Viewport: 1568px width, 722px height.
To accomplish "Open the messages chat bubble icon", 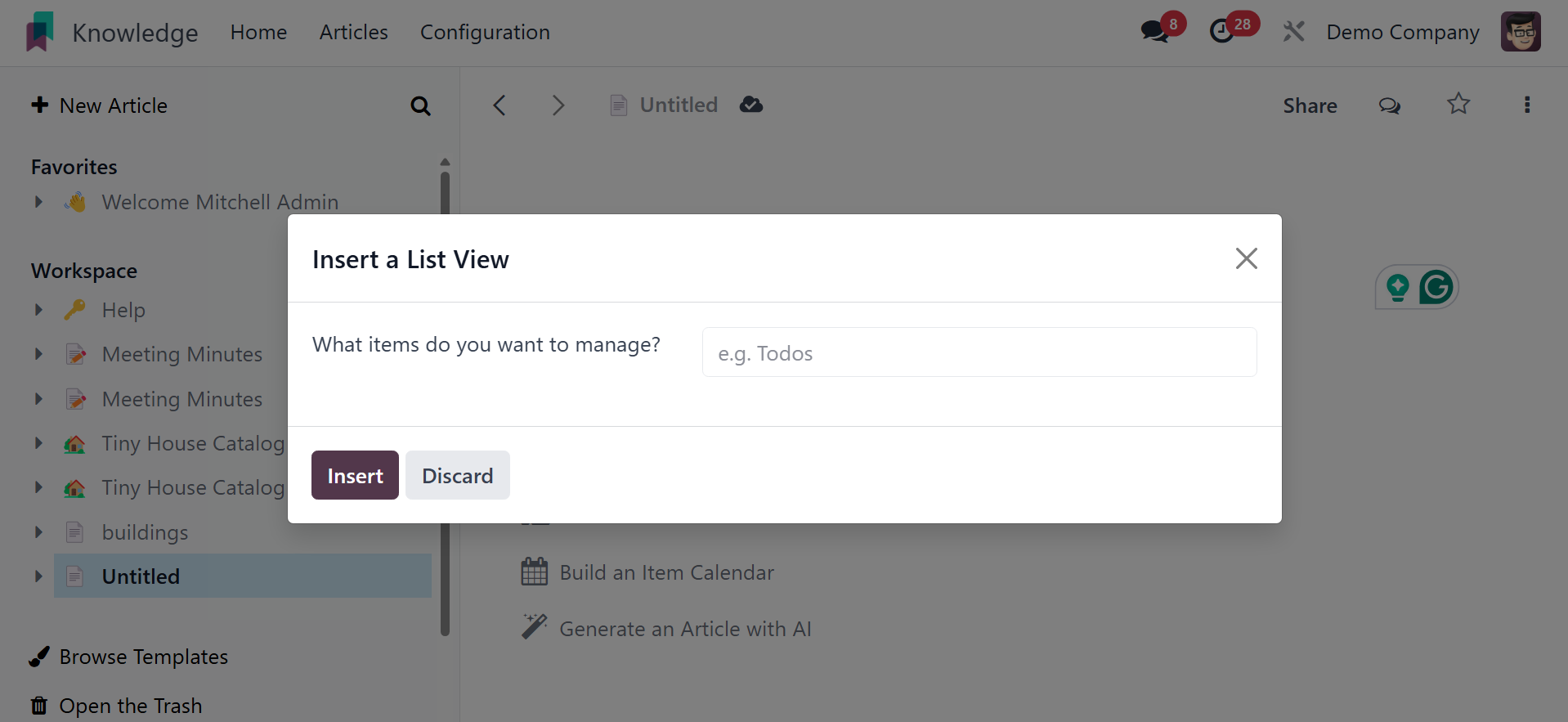I will pos(1154,32).
